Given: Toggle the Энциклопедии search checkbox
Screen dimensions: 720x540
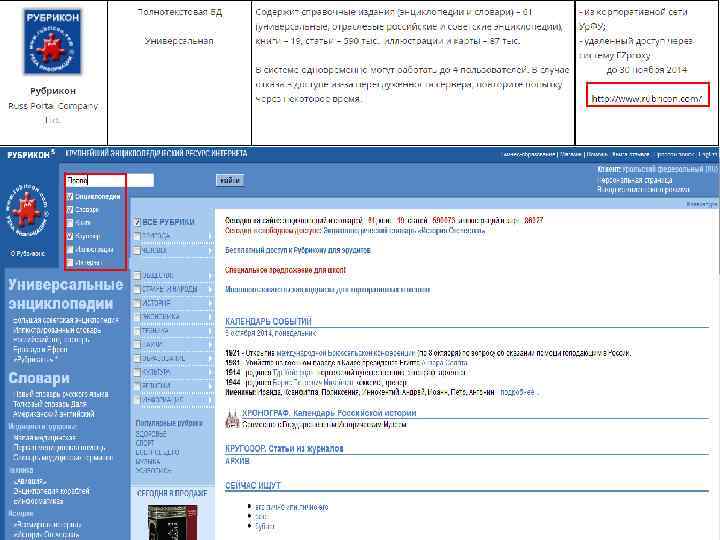Looking at the screenshot, I should coord(70,197).
